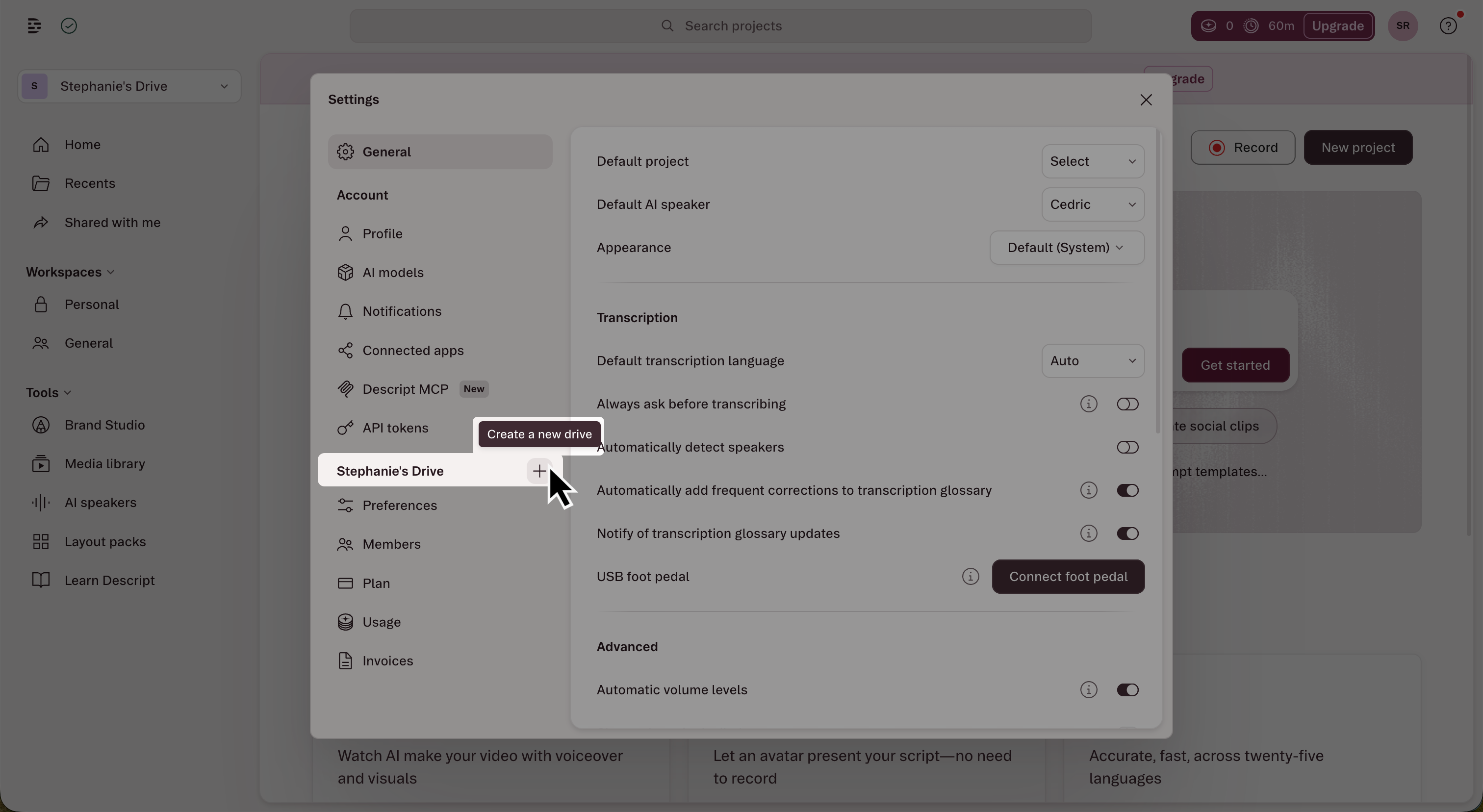Open AI models settings
The height and width of the screenshot is (812, 1483).
point(440,273)
